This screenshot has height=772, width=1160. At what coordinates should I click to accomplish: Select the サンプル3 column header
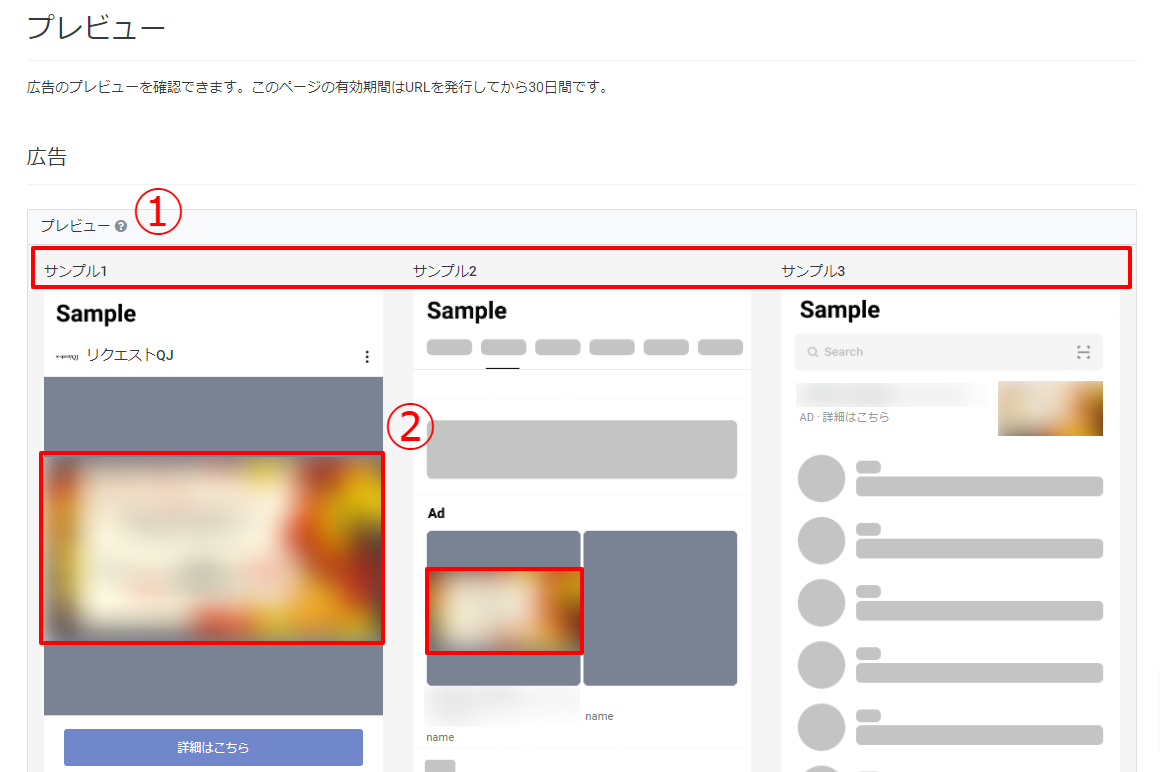(813, 271)
